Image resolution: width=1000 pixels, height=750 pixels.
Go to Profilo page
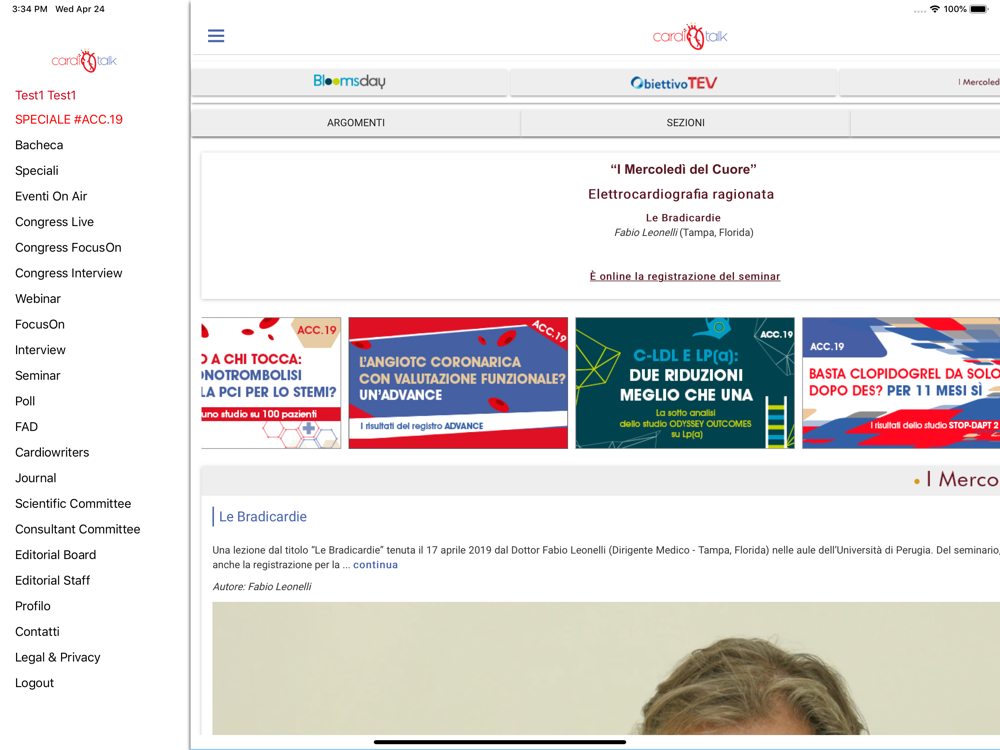(33, 606)
